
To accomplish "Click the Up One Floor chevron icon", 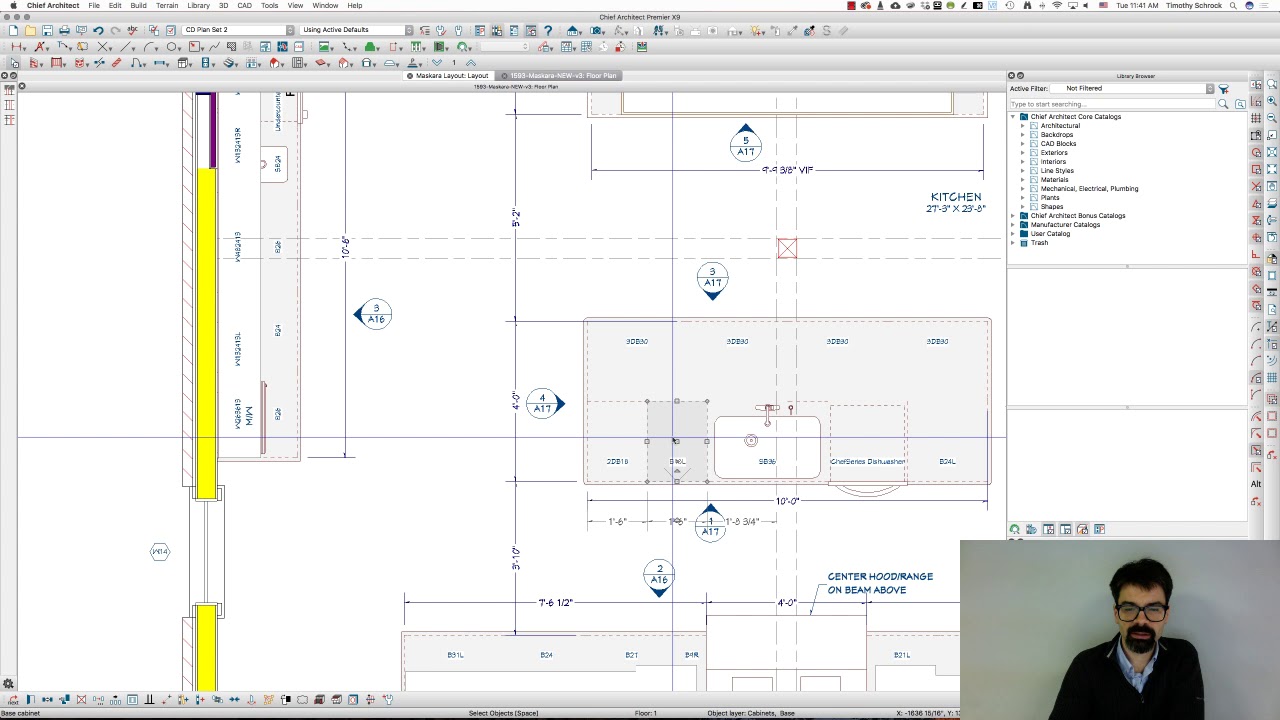I will tap(471, 63).
